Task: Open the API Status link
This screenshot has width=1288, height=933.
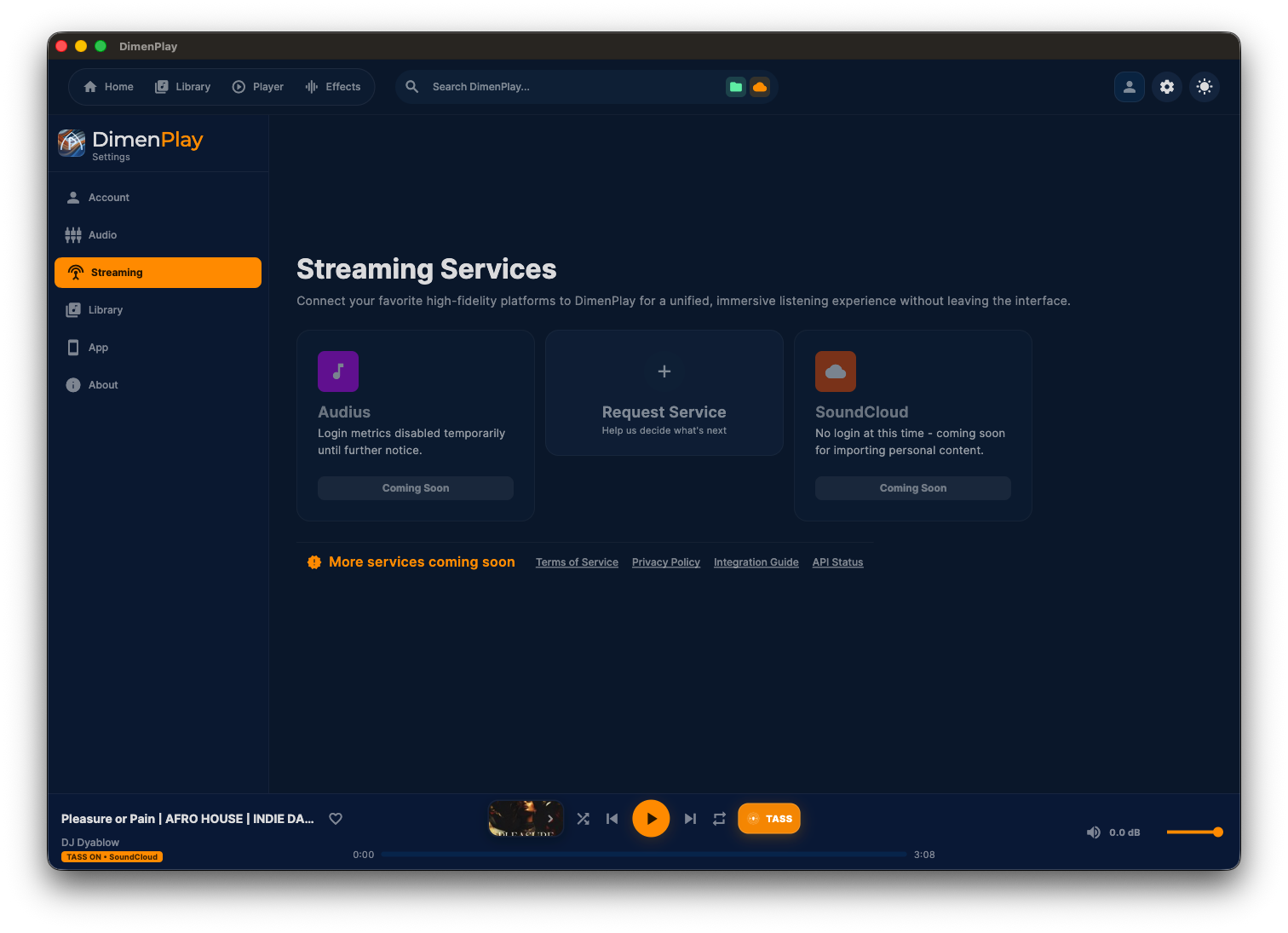Action: click(x=838, y=562)
